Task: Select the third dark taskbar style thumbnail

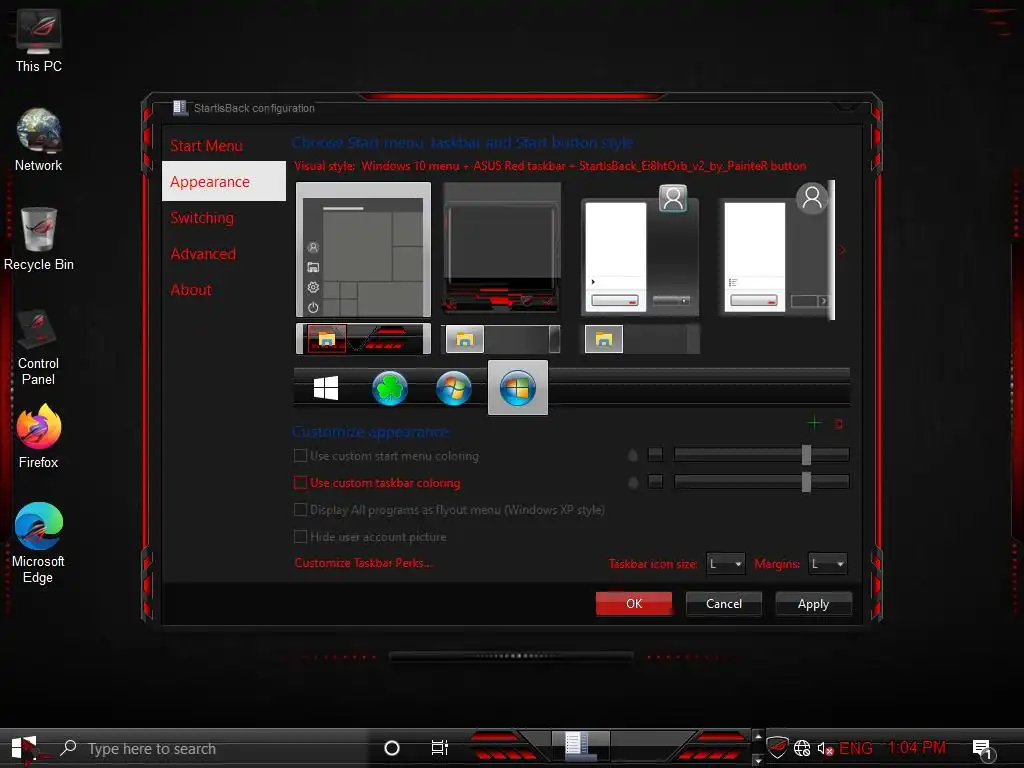Action: pyautogui.click(x=640, y=339)
